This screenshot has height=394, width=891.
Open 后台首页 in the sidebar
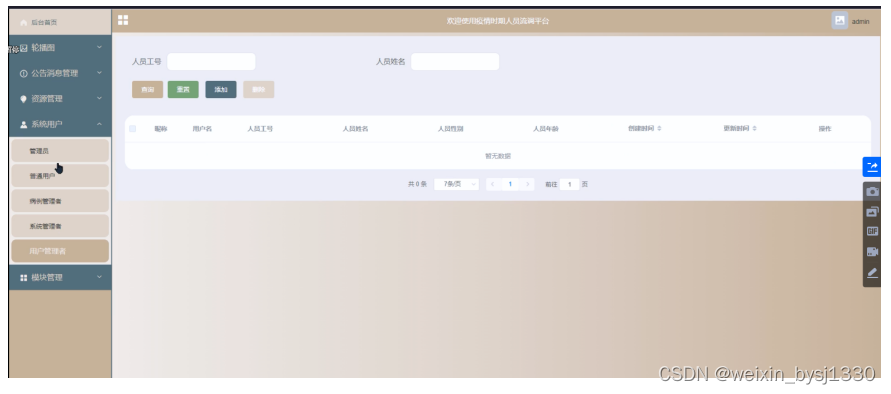(x=60, y=23)
